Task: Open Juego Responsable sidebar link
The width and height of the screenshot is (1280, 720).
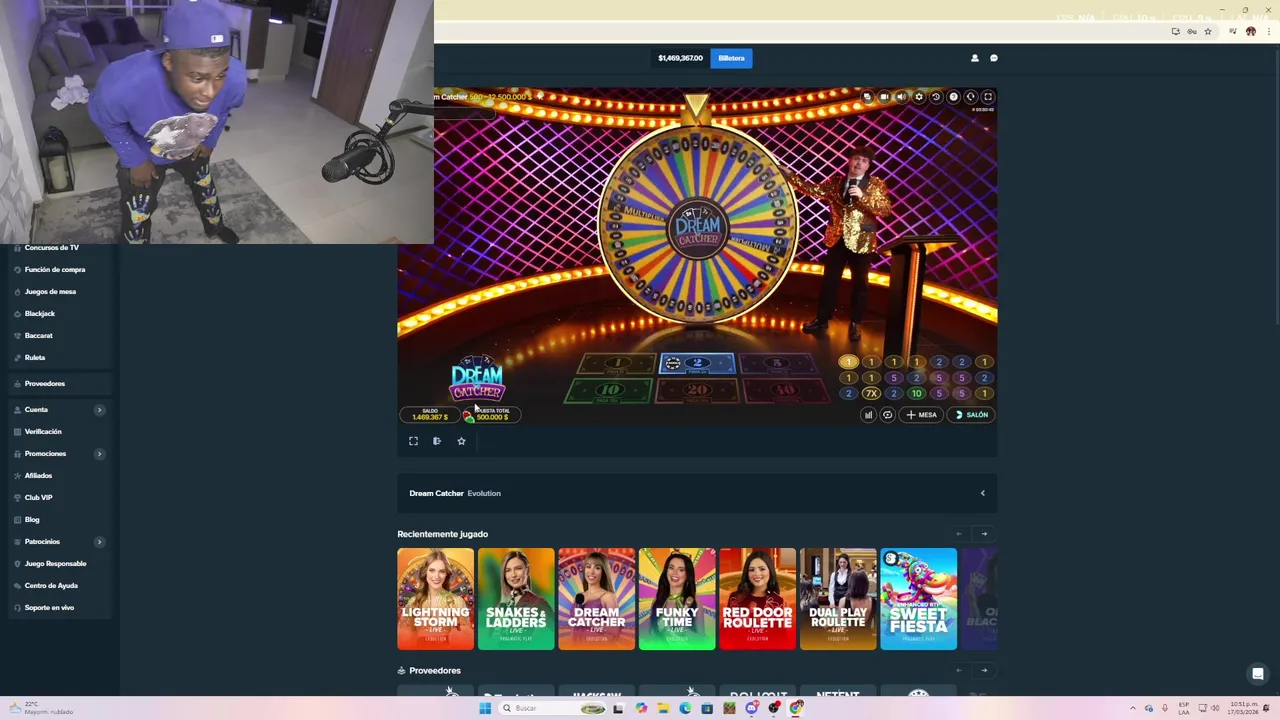Action: pyautogui.click(x=55, y=563)
